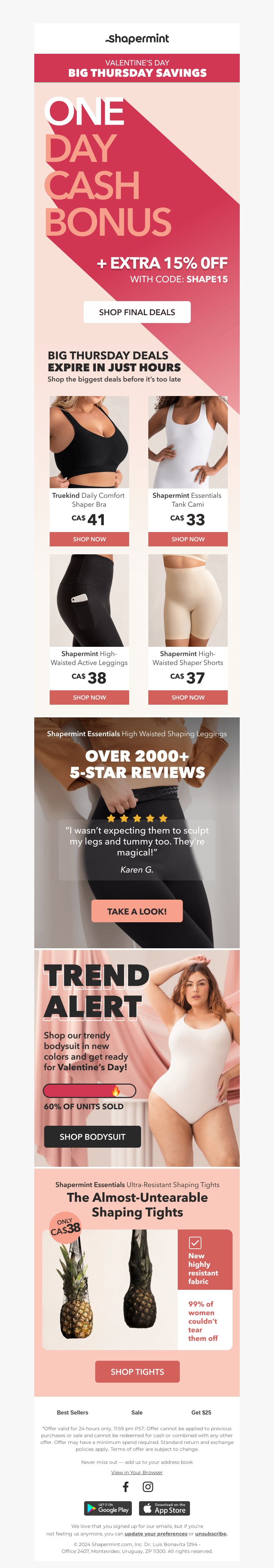Tap the Google Play store badge

tap(108, 1508)
